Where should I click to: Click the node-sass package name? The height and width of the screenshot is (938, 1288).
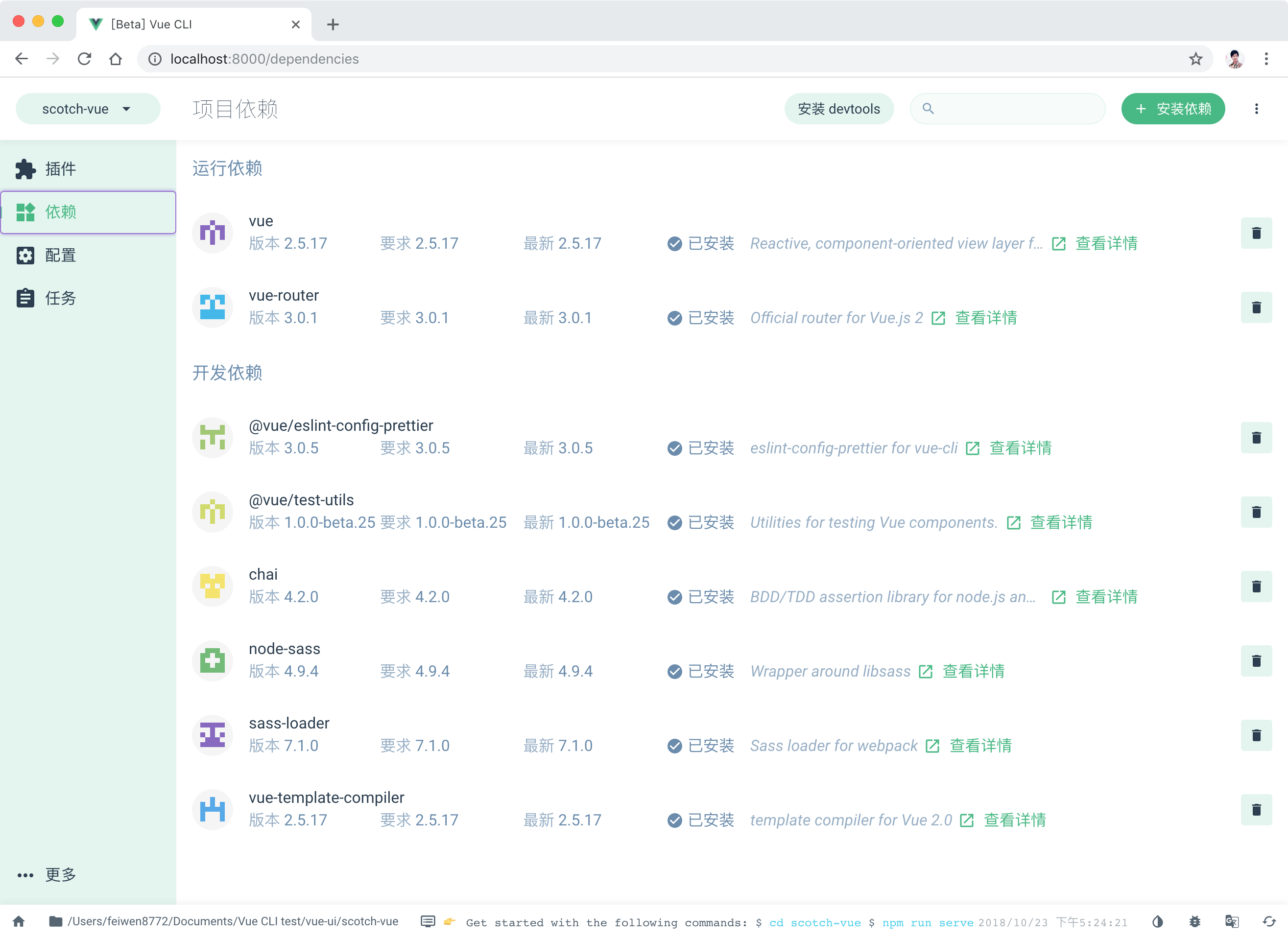click(x=285, y=649)
